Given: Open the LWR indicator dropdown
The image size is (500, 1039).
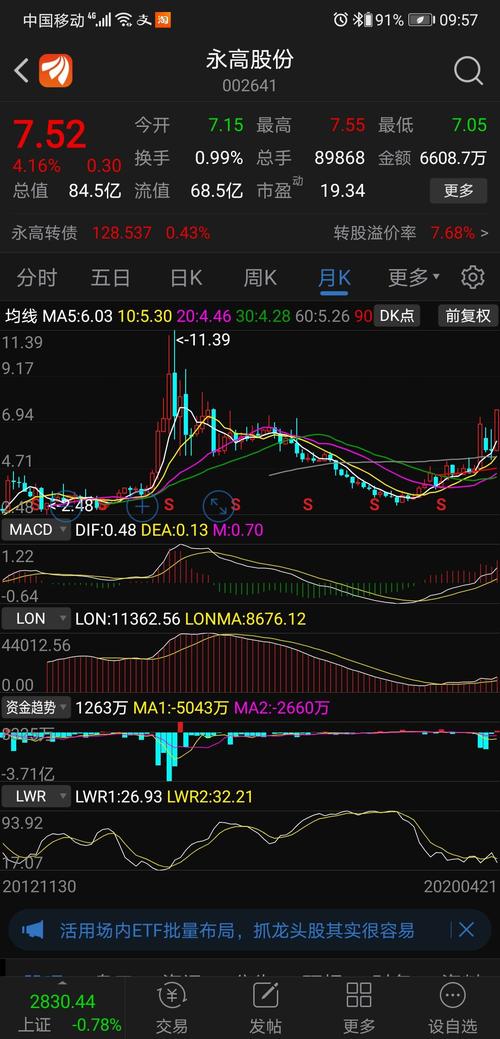Looking at the screenshot, I should (x=35, y=796).
